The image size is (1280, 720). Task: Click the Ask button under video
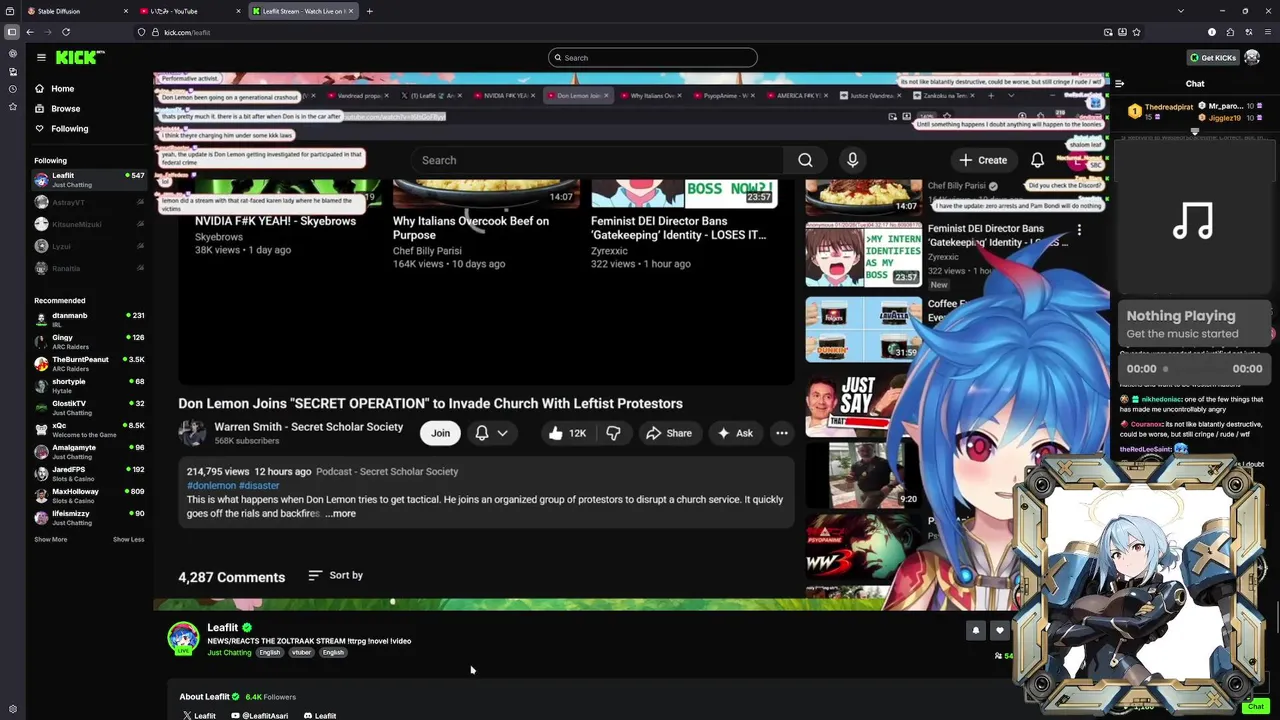(735, 433)
